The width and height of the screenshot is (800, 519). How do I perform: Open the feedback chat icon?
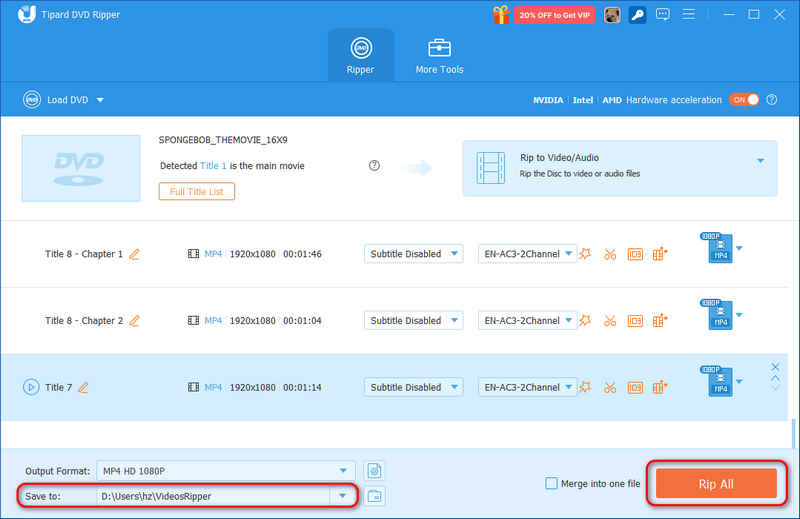[663, 14]
